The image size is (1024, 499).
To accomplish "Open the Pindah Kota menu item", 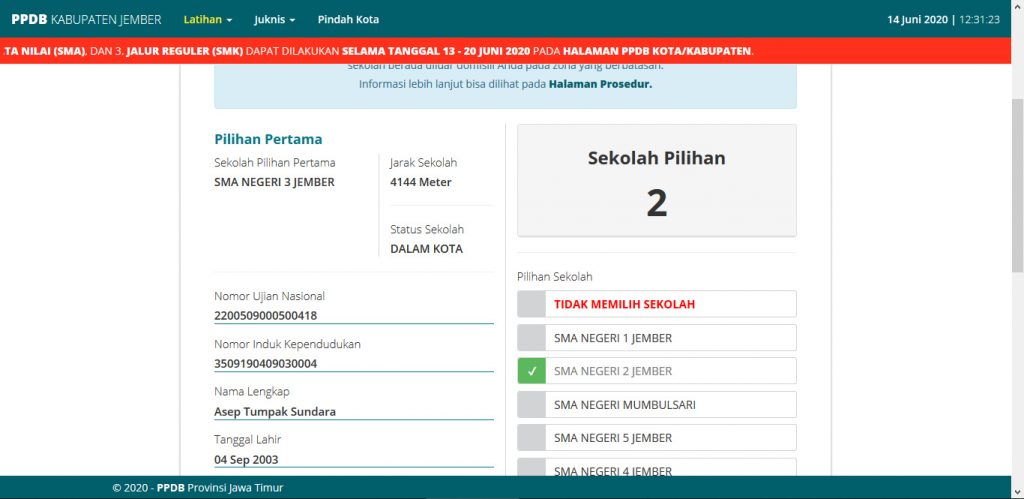I will (x=348, y=19).
